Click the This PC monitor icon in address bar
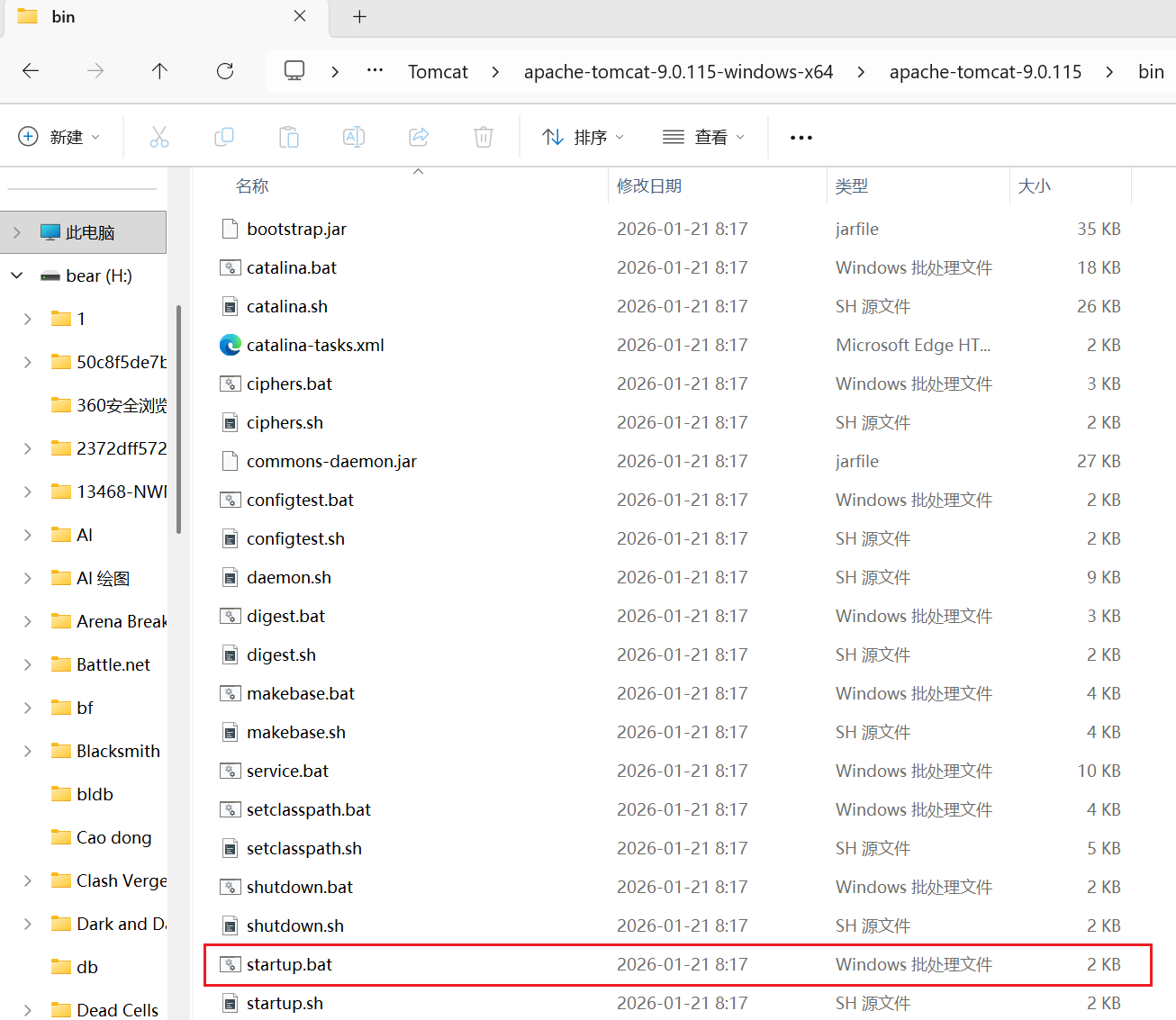Viewport: 1176px width, 1020px height. (x=294, y=71)
